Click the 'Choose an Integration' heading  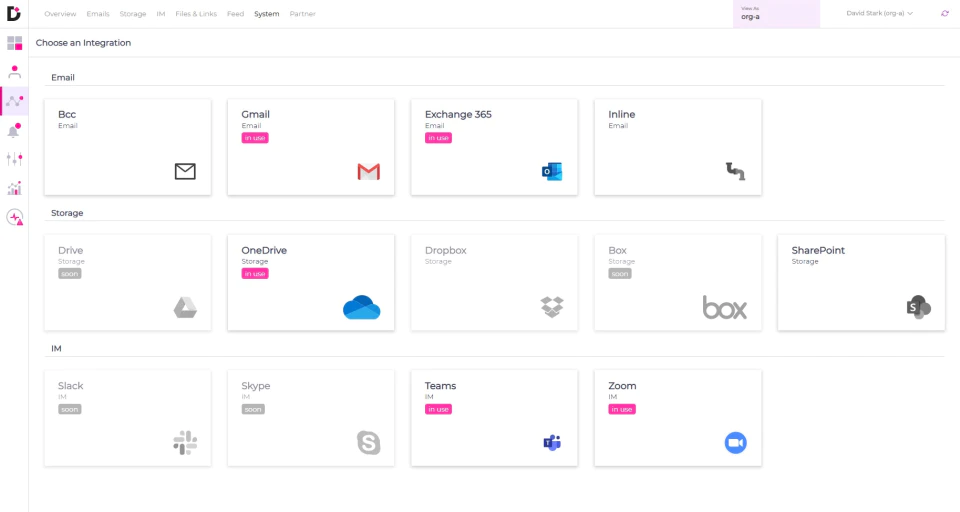83,43
